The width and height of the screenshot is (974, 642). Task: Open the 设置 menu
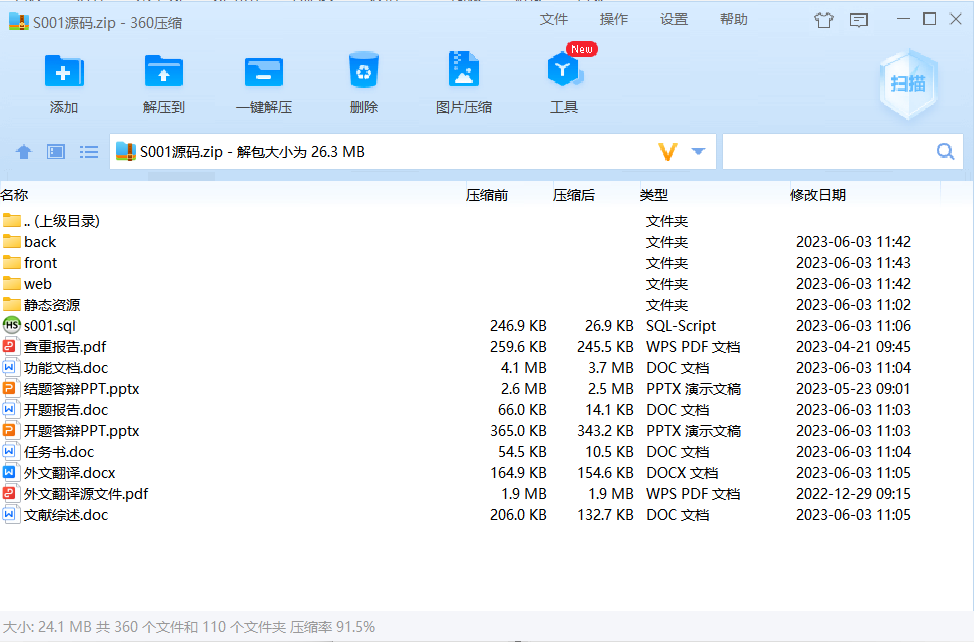[674, 18]
